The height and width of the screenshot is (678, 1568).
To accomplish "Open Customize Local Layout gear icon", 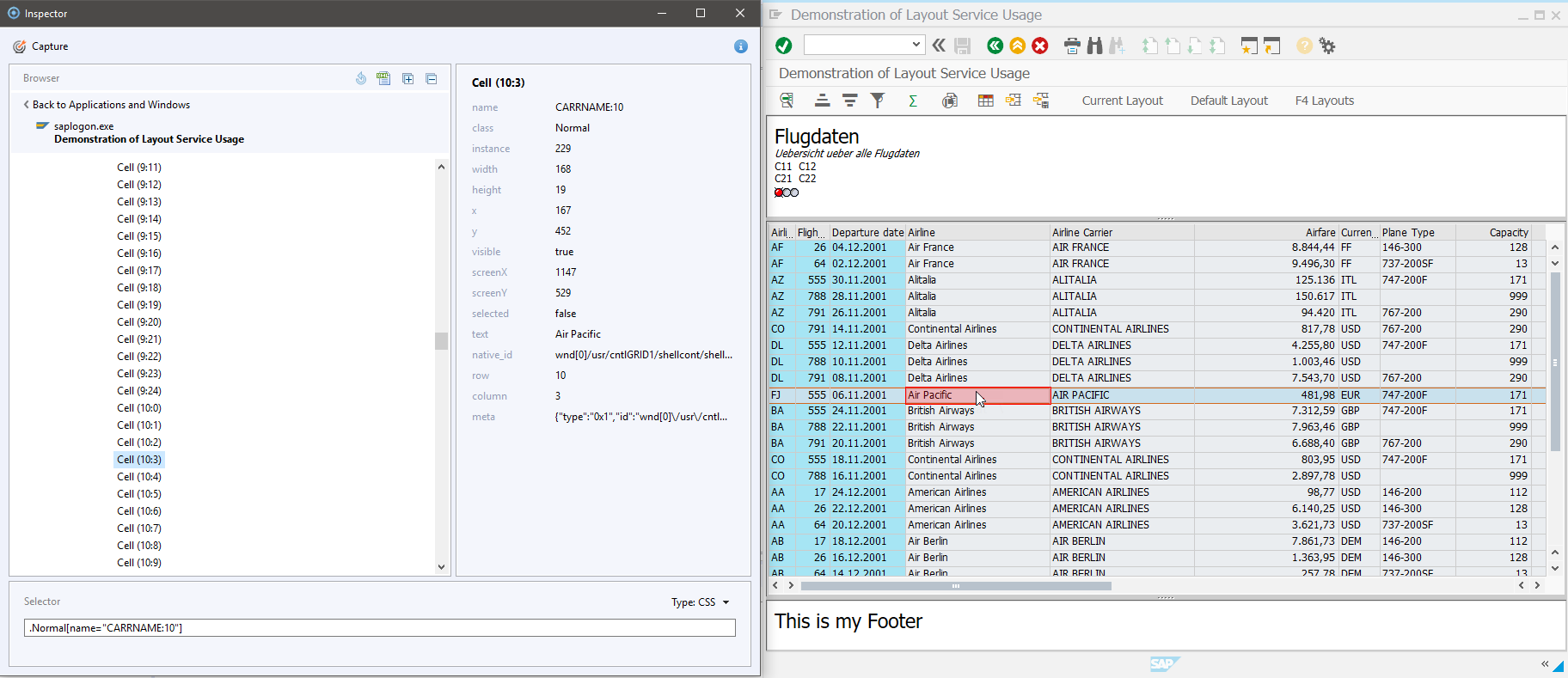I will [x=1327, y=46].
